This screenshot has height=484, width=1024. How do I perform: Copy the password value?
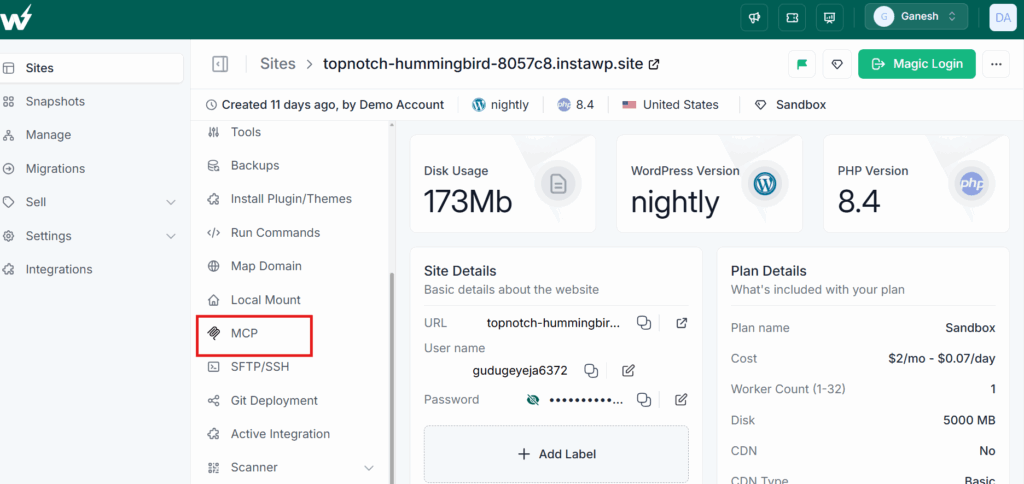[644, 400]
